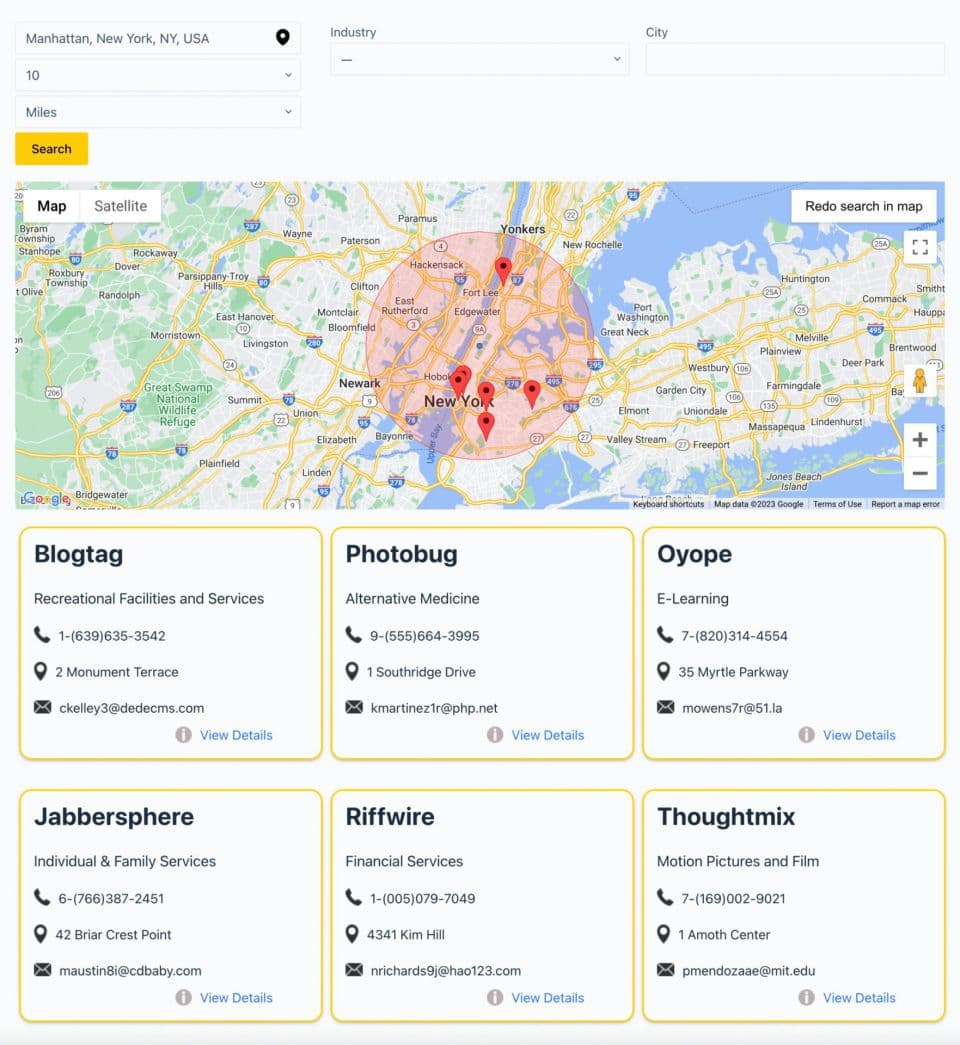Click Photobug's address pin icon
Screen dimensions: 960x1045
(352, 671)
